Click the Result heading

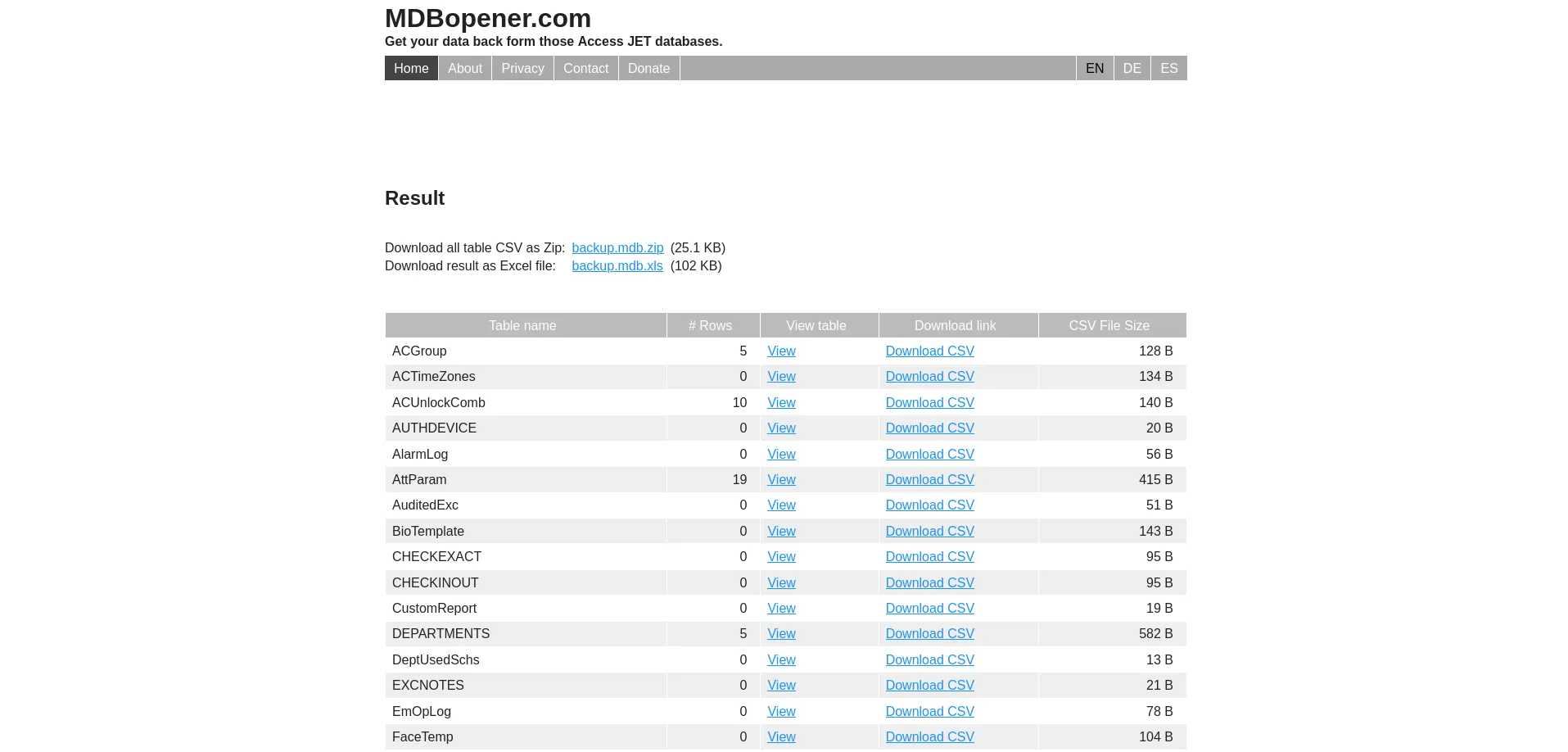point(414,198)
